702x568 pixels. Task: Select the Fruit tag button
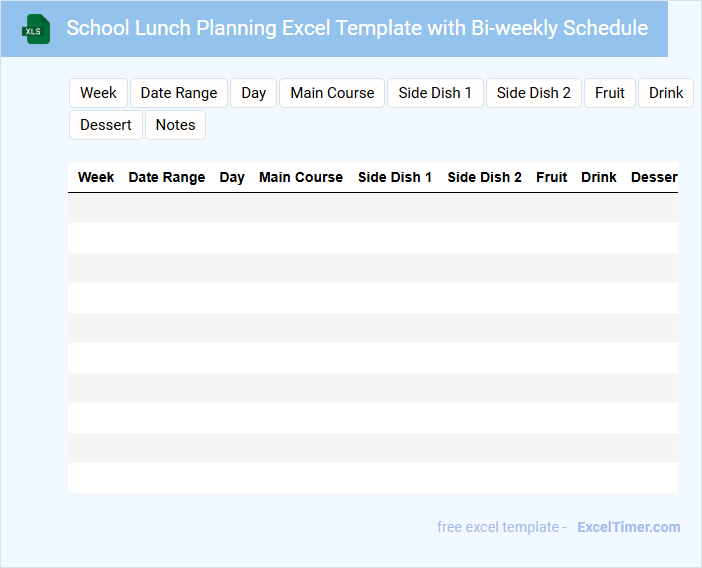(610, 93)
